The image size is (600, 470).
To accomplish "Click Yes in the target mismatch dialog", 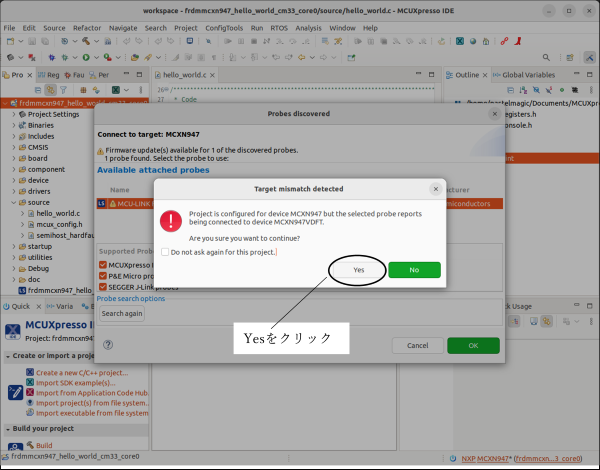I will click(x=358, y=270).
